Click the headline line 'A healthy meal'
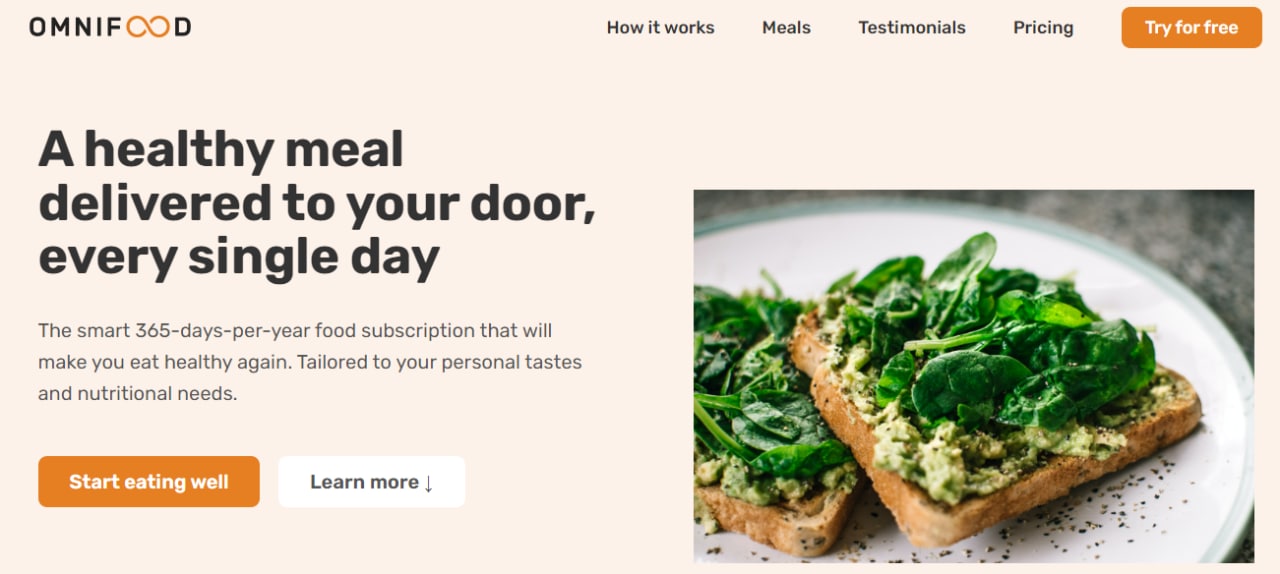The height and width of the screenshot is (574, 1280). [x=221, y=149]
